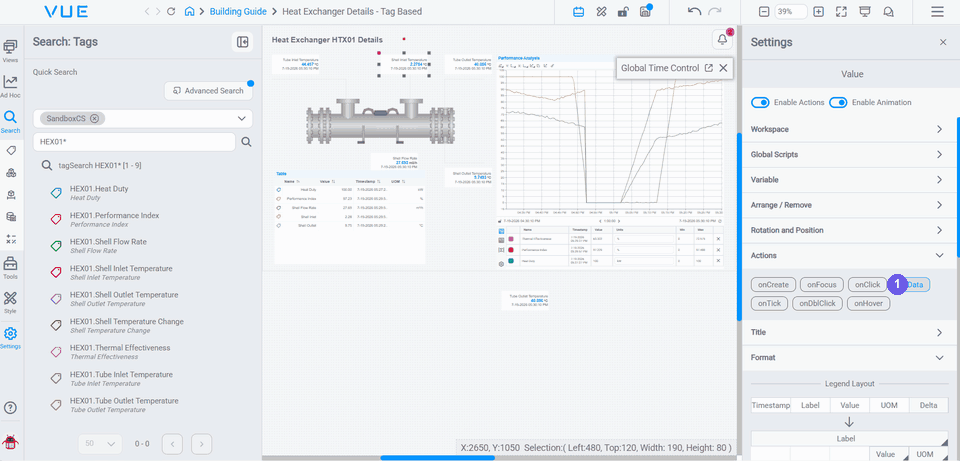Fit view to screen icon
The image size is (960, 461).
(x=841, y=12)
